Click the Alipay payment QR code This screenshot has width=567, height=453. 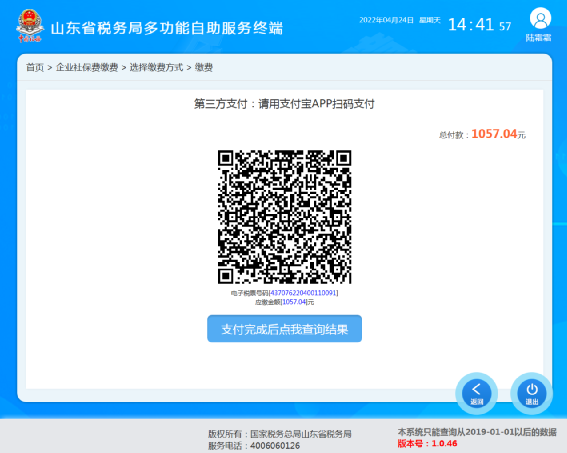[284, 217]
